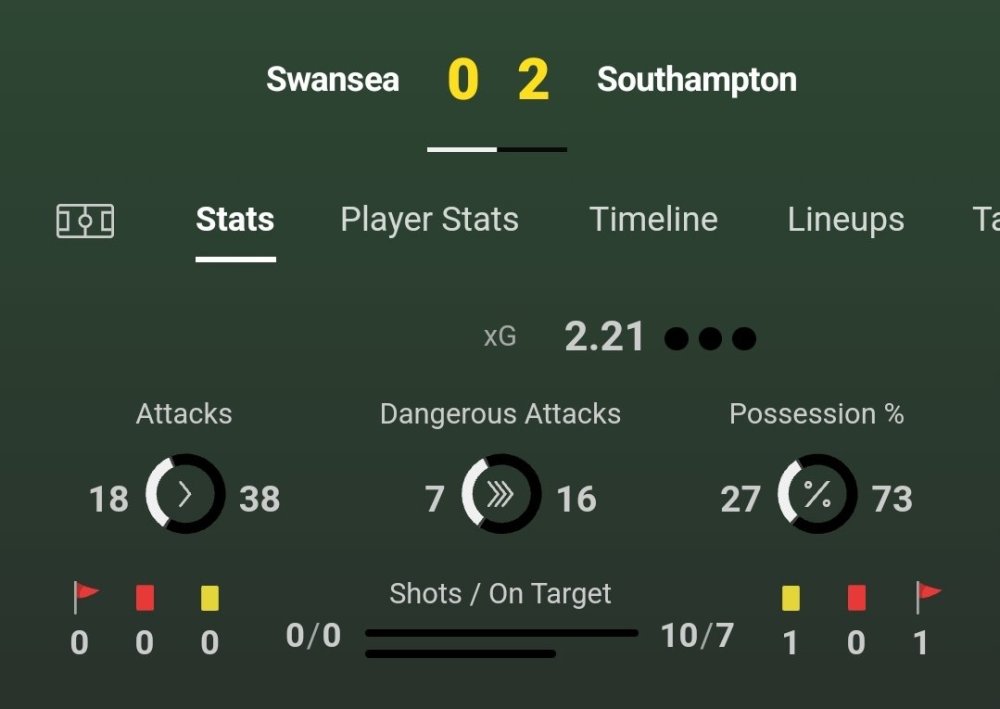Select Southampton's red card icon
Image resolution: width=1000 pixels, height=709 pixels.
coord(856,597)
